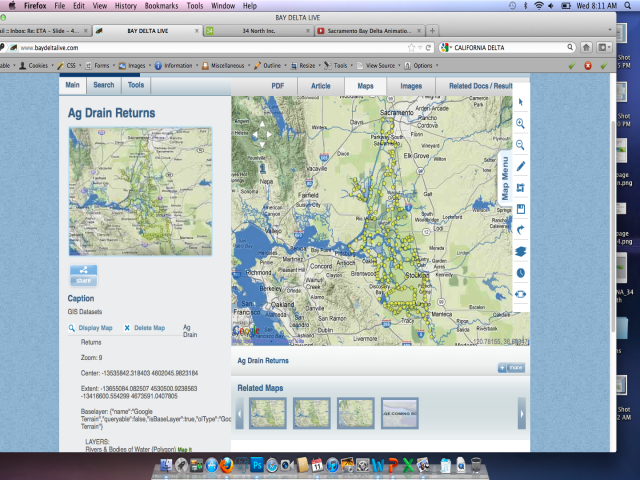Click the Firefox icon in dock
The width and height of the screenshot is (640, 480).
pyautogui.click(x=226, y=465)
